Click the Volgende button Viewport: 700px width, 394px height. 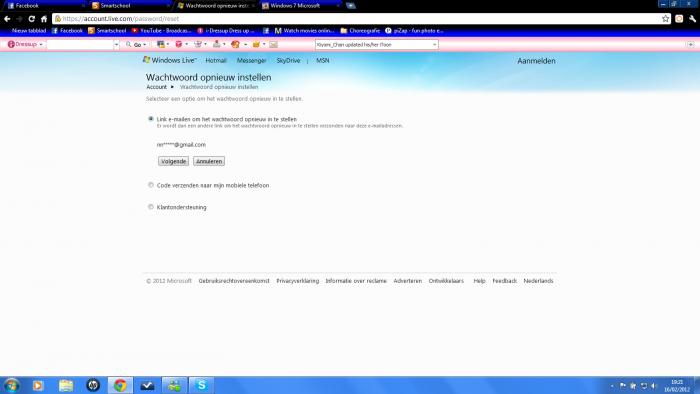(x=173, y=161)
